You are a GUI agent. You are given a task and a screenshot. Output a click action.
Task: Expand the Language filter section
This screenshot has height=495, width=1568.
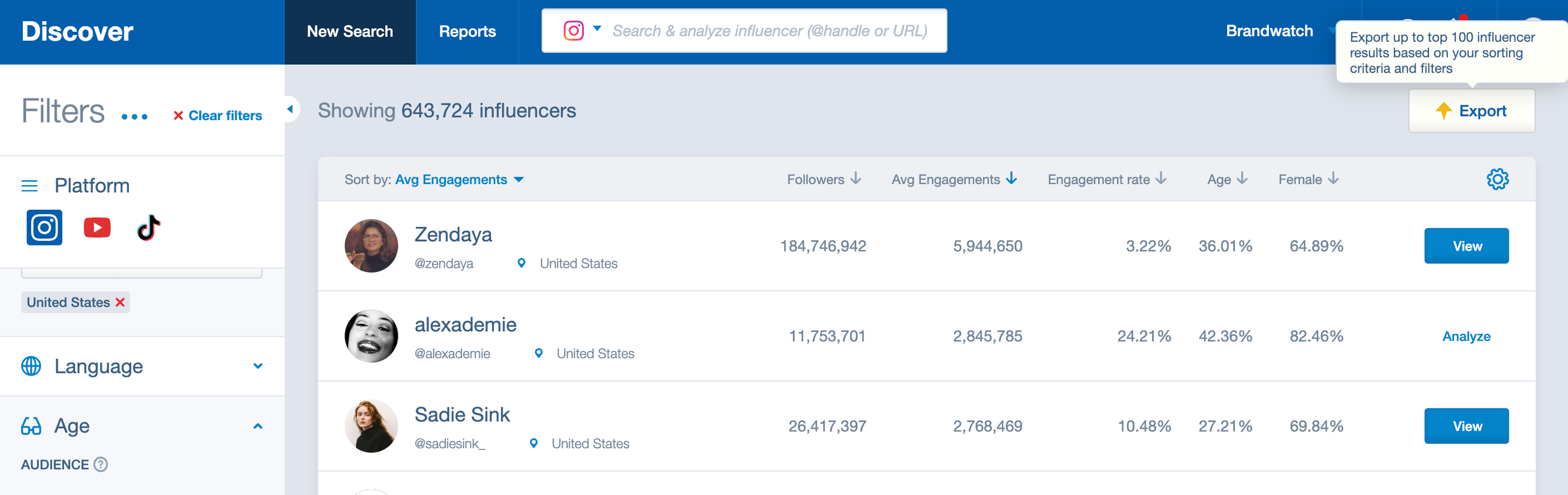[258, 366]
